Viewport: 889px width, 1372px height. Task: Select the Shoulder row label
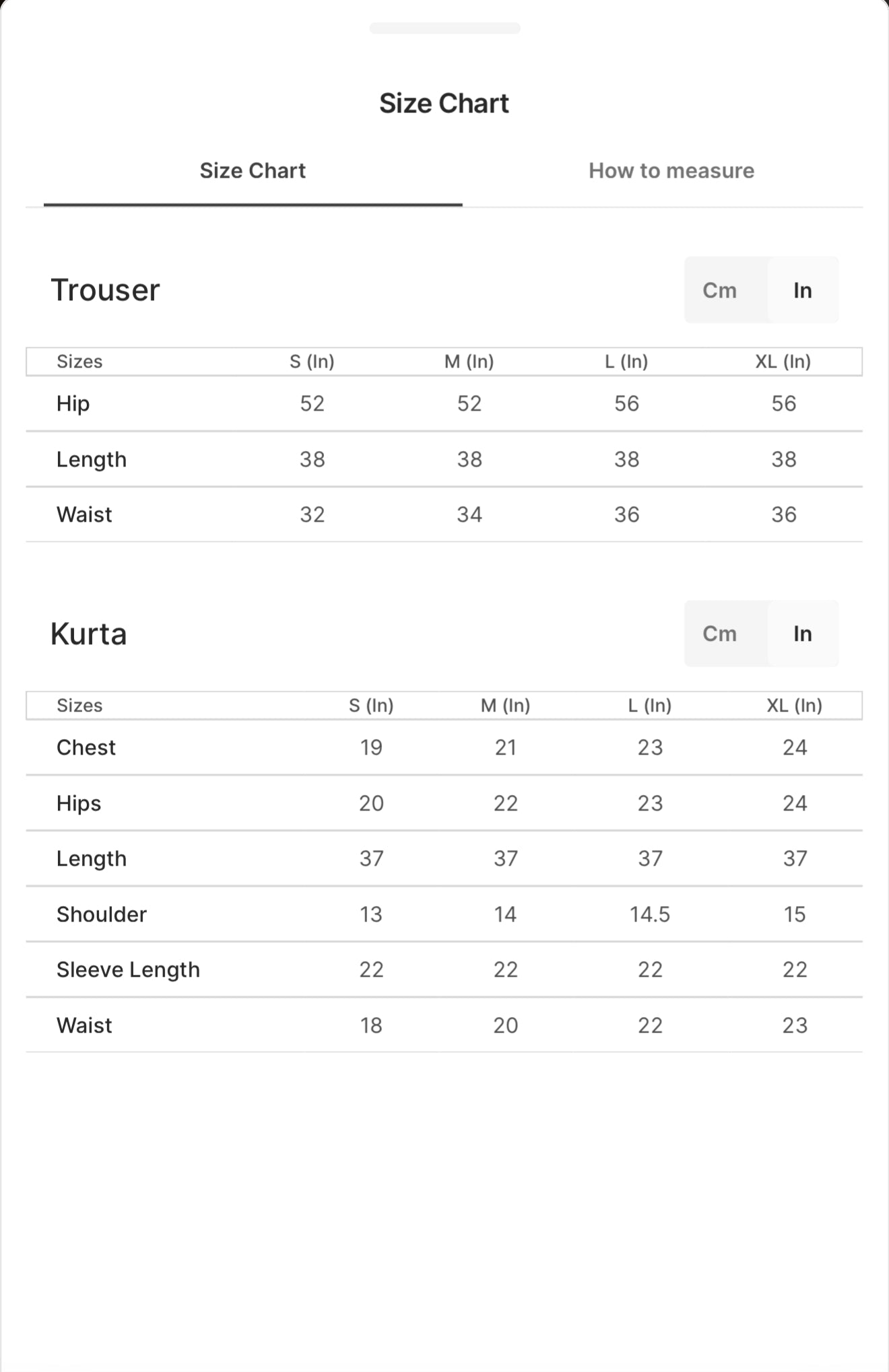(x=102, y=914)
